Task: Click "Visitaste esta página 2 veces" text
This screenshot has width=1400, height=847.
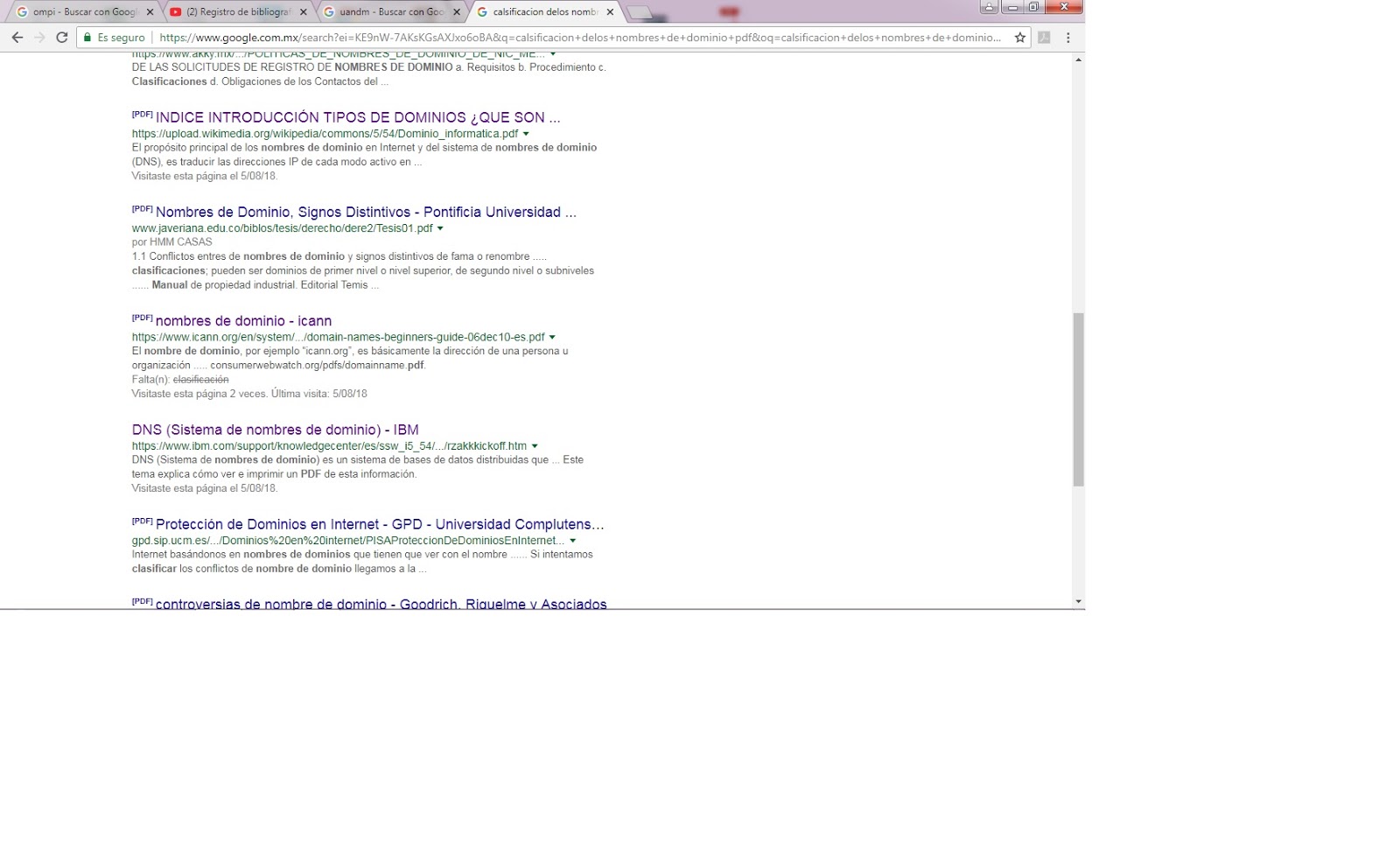Action: [x=249, y=394]
